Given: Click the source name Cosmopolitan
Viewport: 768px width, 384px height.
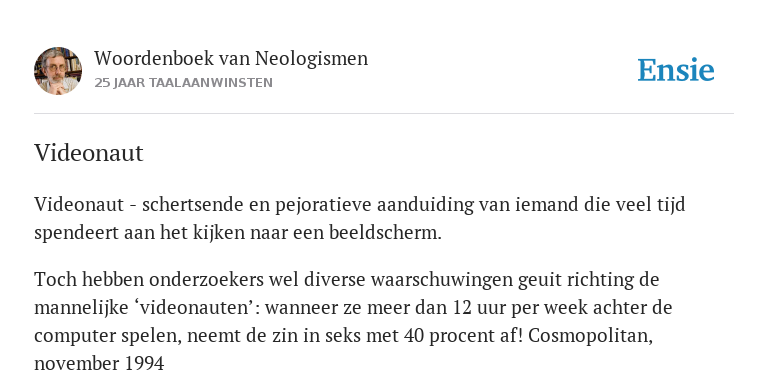Looking at the screenshot, I should [590, 337].
